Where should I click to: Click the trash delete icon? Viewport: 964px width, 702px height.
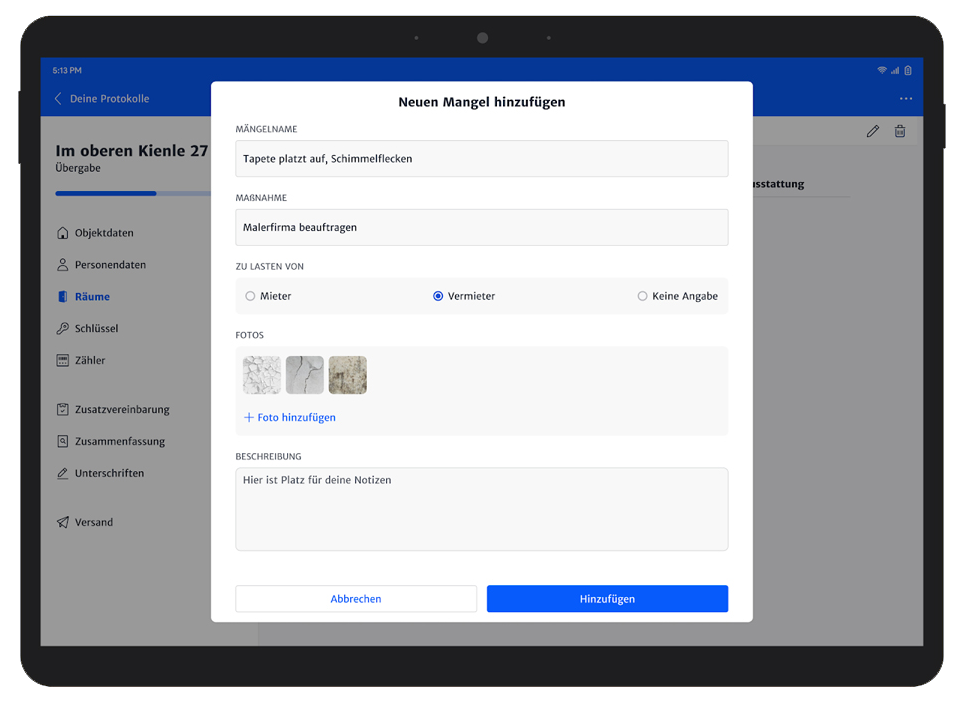(x=900, y=131)
